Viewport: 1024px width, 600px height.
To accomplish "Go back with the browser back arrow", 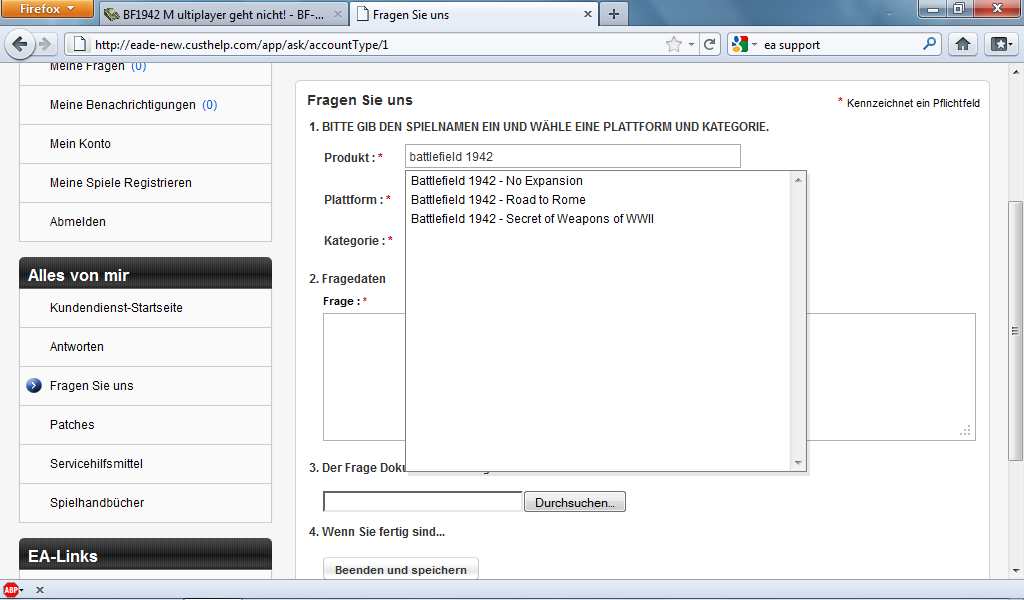I will 20,44.
